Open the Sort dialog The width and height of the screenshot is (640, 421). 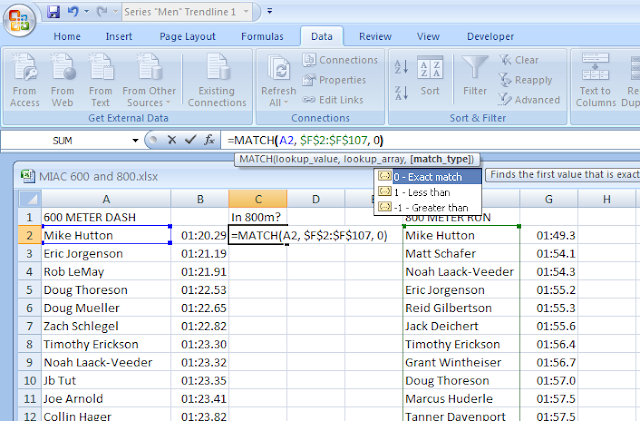430,76
